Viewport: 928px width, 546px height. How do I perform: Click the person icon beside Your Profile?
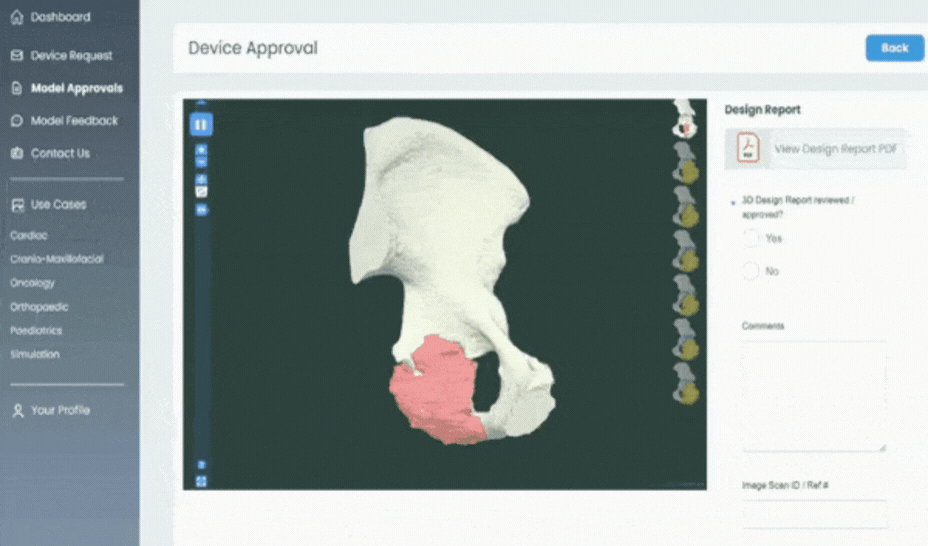(x=18, y=411)
